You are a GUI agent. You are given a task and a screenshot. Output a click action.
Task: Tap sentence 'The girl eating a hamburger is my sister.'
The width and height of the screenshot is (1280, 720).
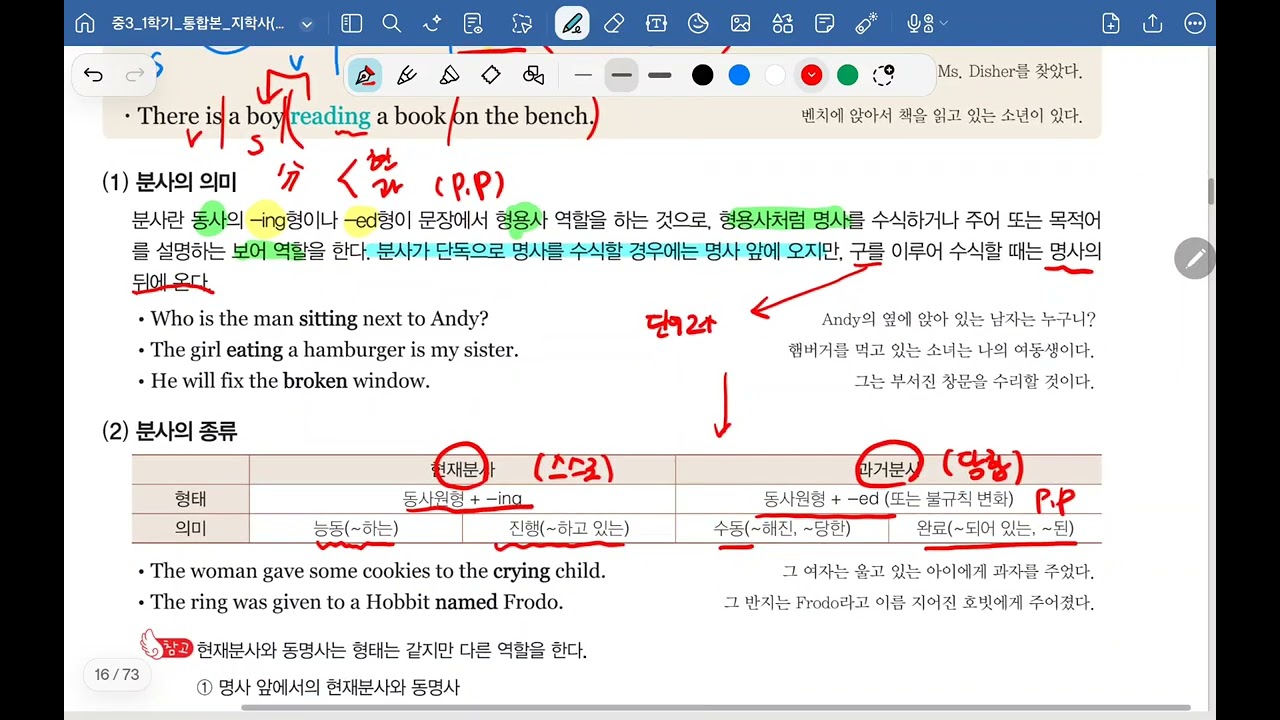tap(334, 350)
